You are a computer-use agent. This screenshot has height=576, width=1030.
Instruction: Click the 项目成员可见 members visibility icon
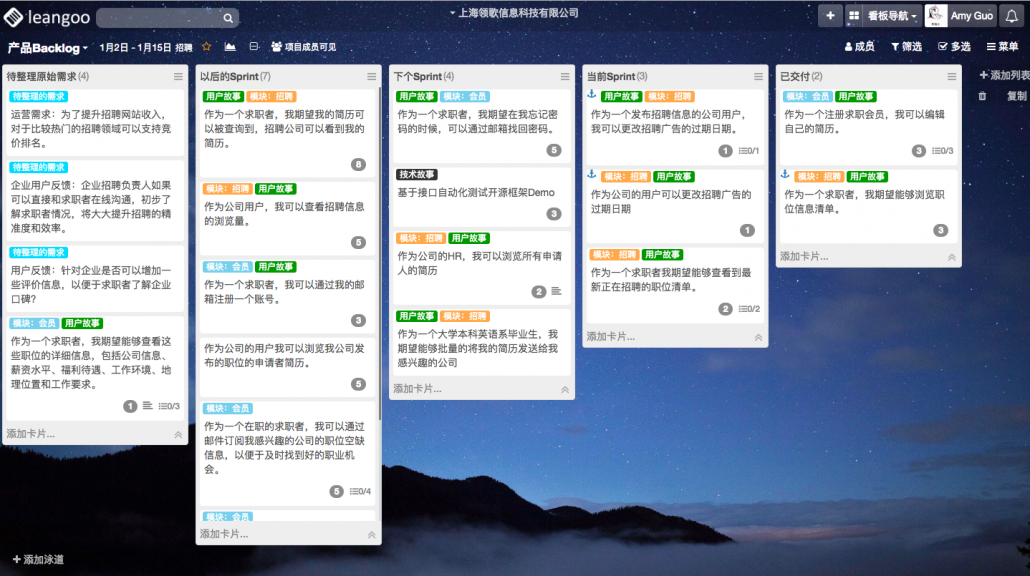[x=277, y=45]
